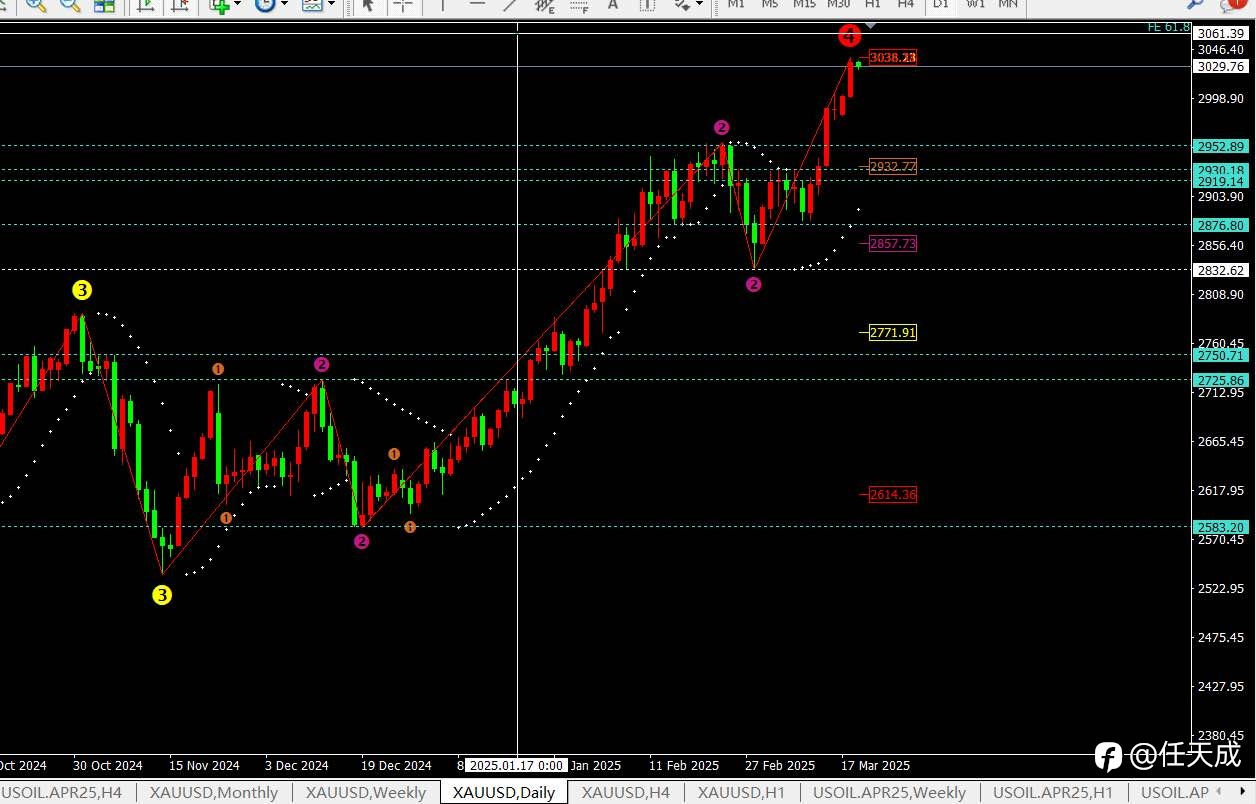
Task: Click the 2614.36 red price label
Action: [892, 494]
